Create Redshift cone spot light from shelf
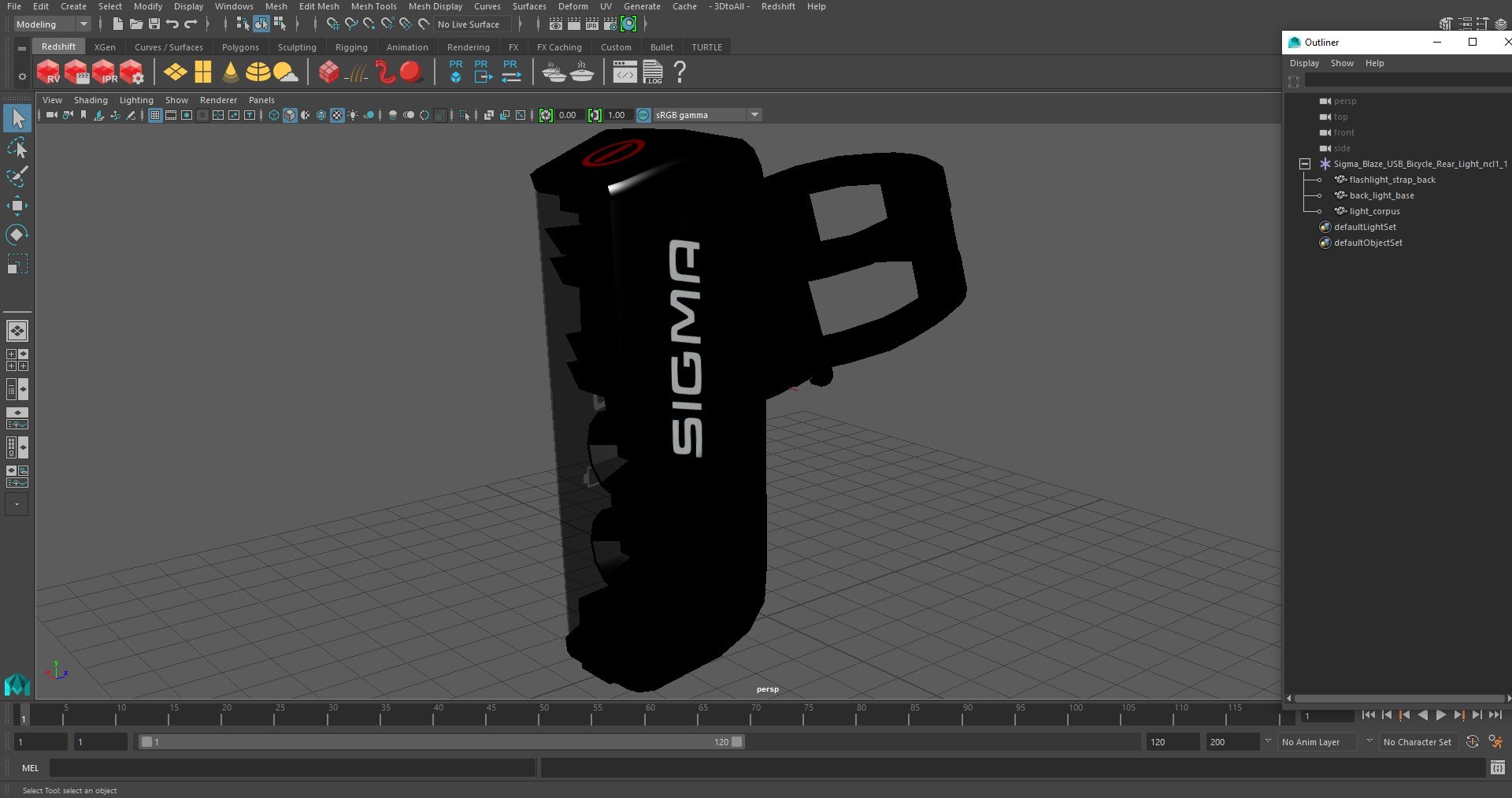 (x=231, y=72)
